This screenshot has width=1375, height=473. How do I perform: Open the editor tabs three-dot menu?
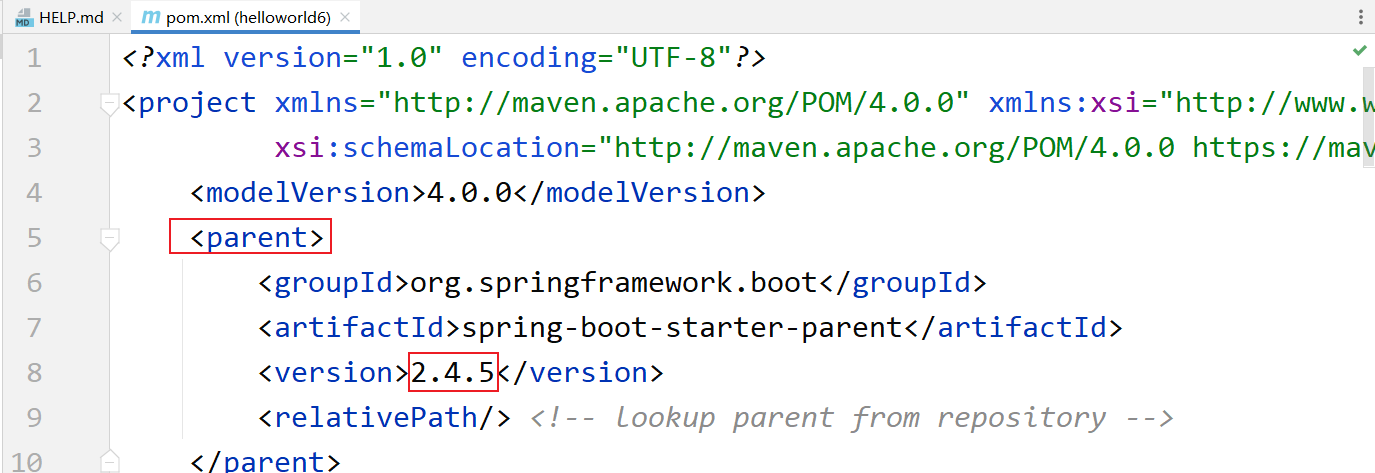coord(1360,18)
